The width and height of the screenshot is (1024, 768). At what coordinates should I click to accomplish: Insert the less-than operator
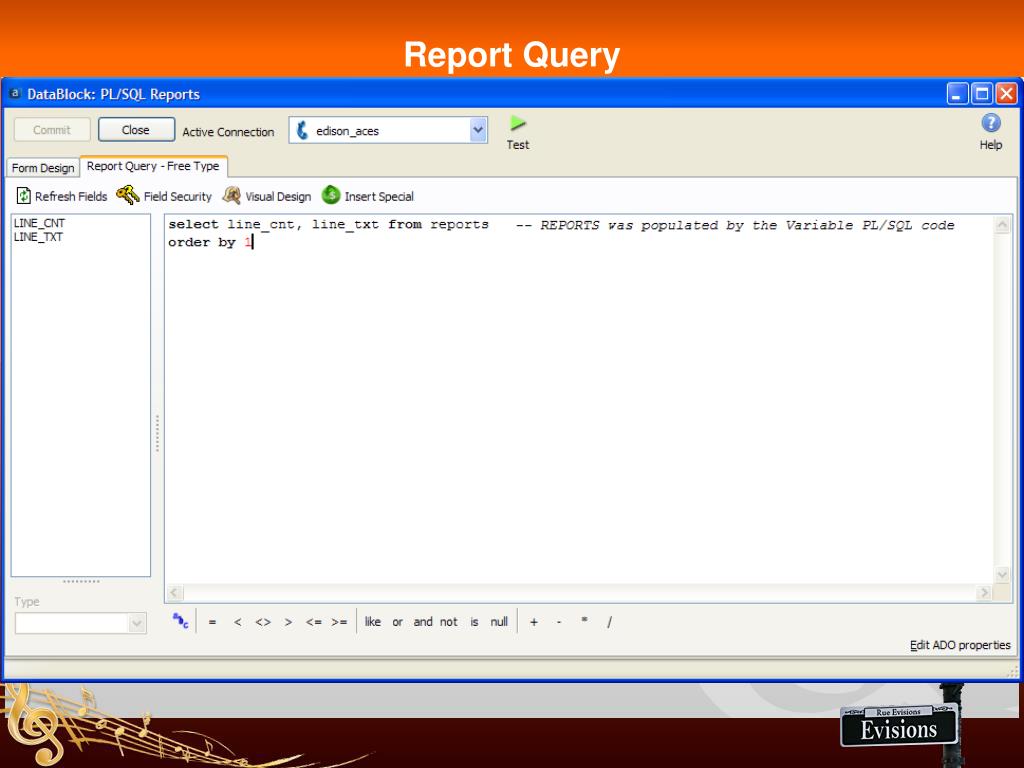click(238, 622)
